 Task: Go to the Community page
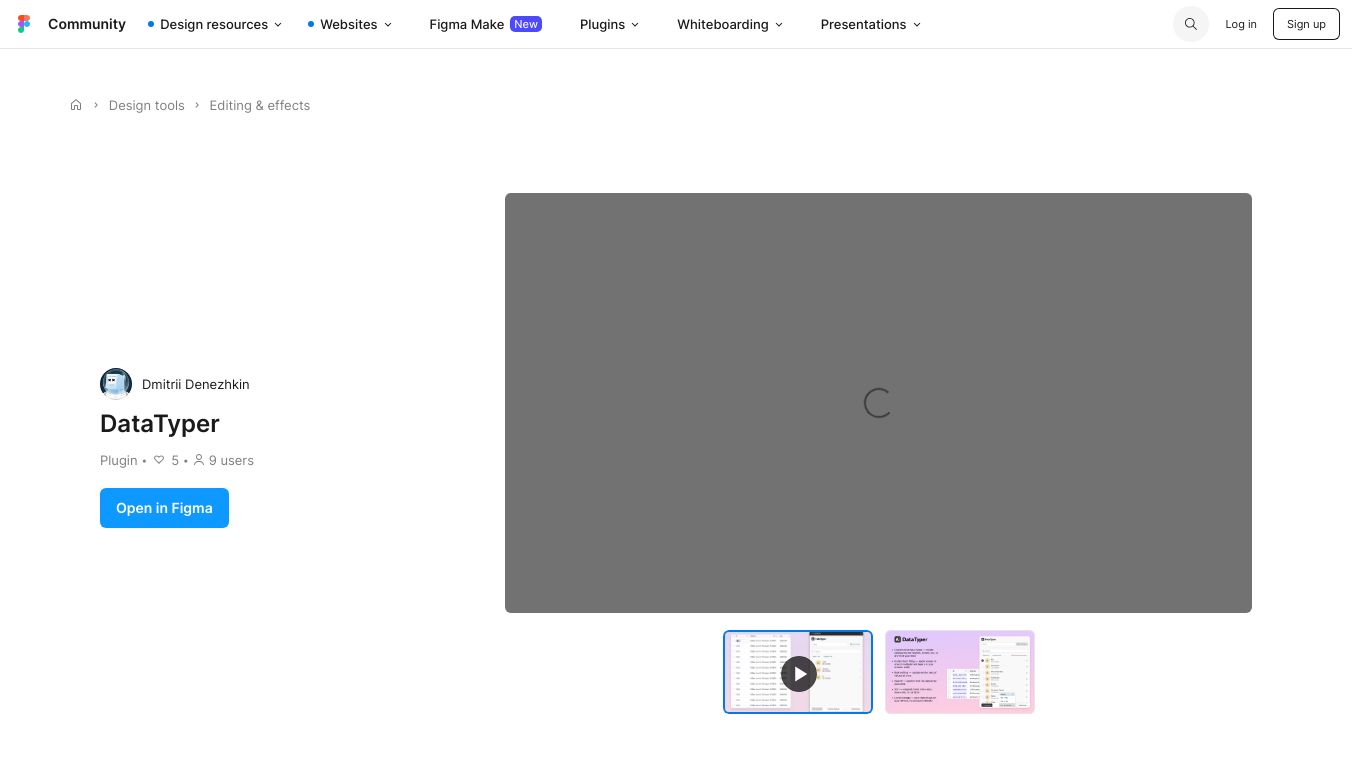pos(87,24)
